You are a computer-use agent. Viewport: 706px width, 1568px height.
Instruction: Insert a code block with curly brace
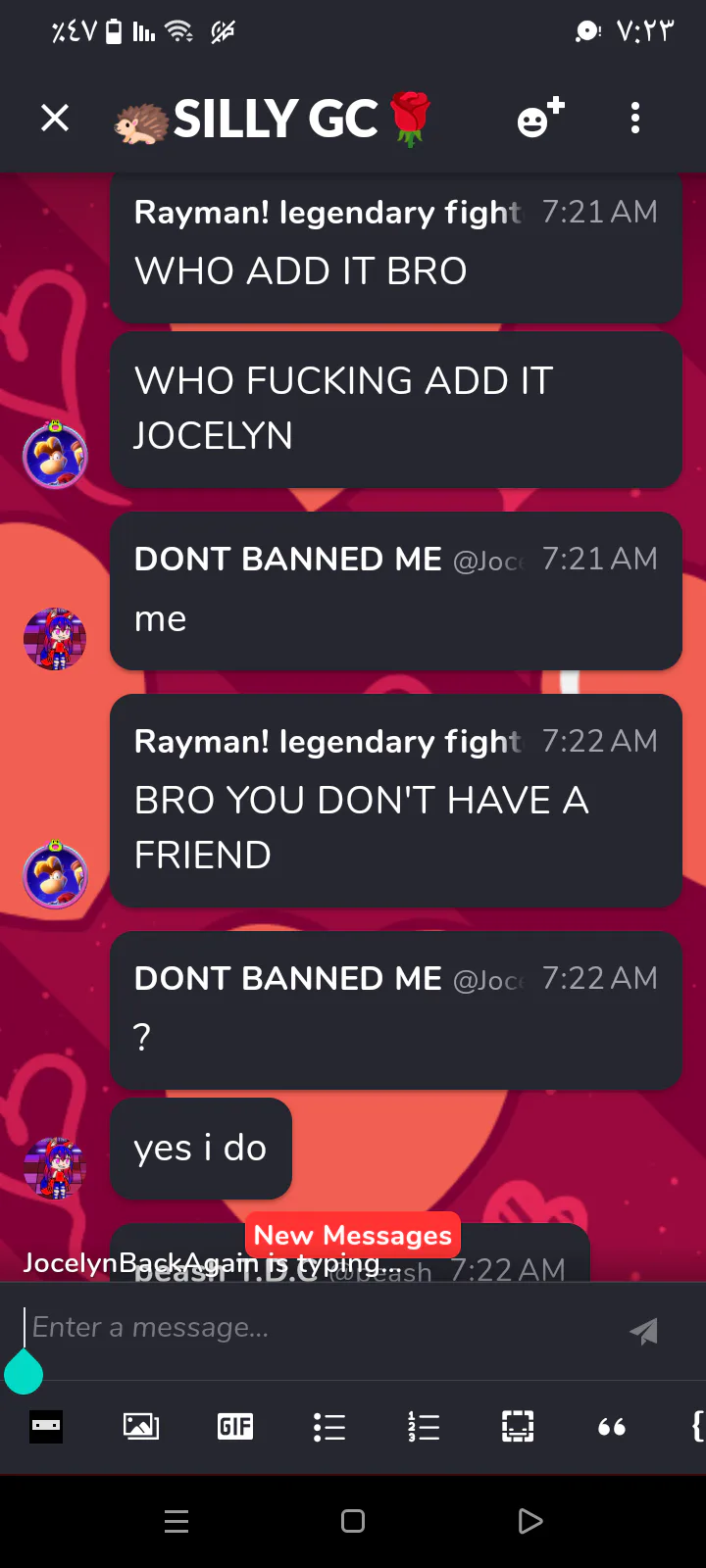[x=698, y=1426]
